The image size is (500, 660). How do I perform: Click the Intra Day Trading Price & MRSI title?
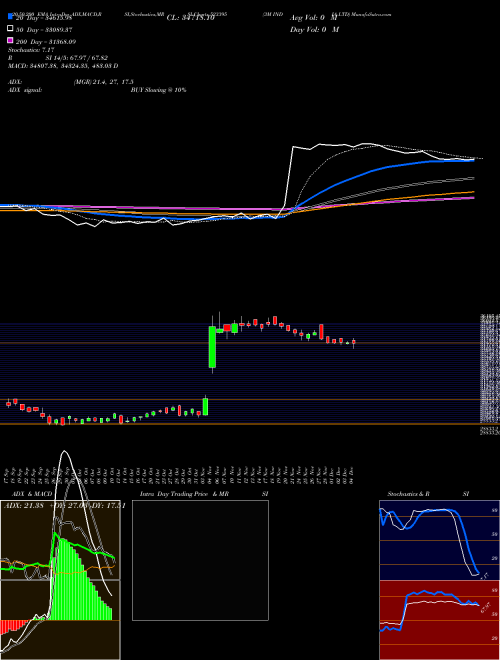pyautogui.click(x=204, y=494)
